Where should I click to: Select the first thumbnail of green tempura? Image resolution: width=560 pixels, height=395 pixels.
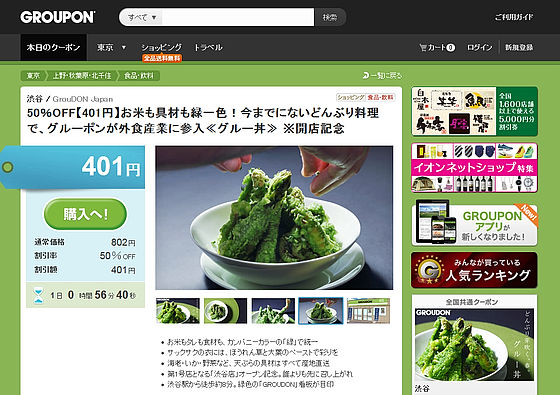coord(178,311)
